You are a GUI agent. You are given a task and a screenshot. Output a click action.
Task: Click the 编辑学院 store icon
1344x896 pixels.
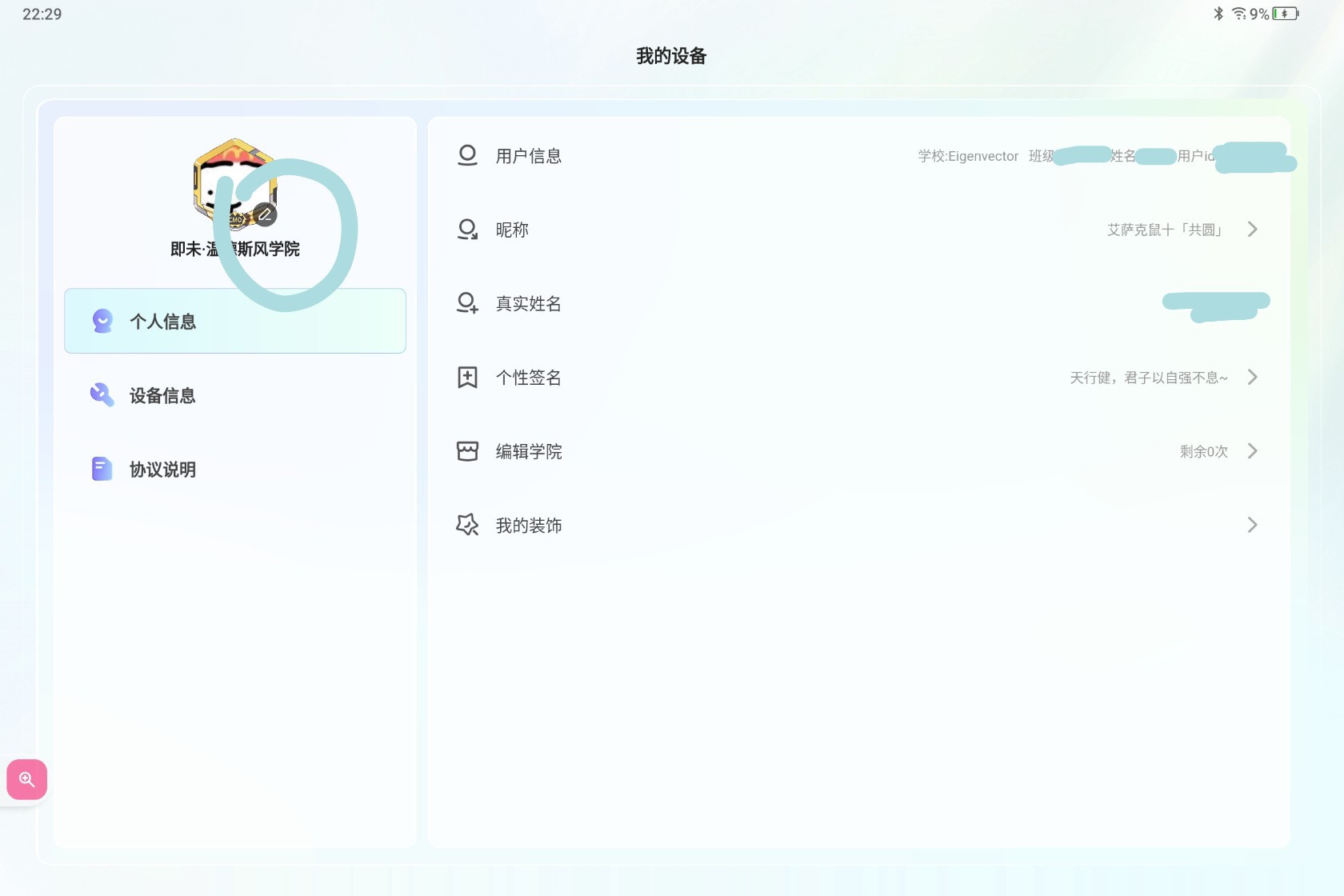467,451
